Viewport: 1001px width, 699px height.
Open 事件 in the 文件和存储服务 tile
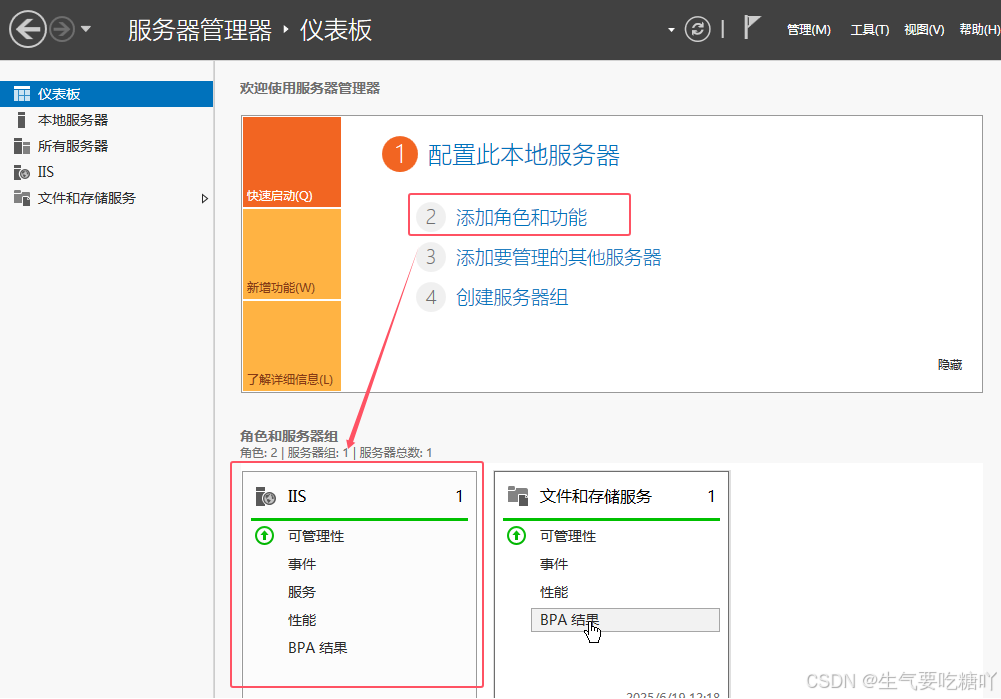pyautogui.click(x=553, y=564)
